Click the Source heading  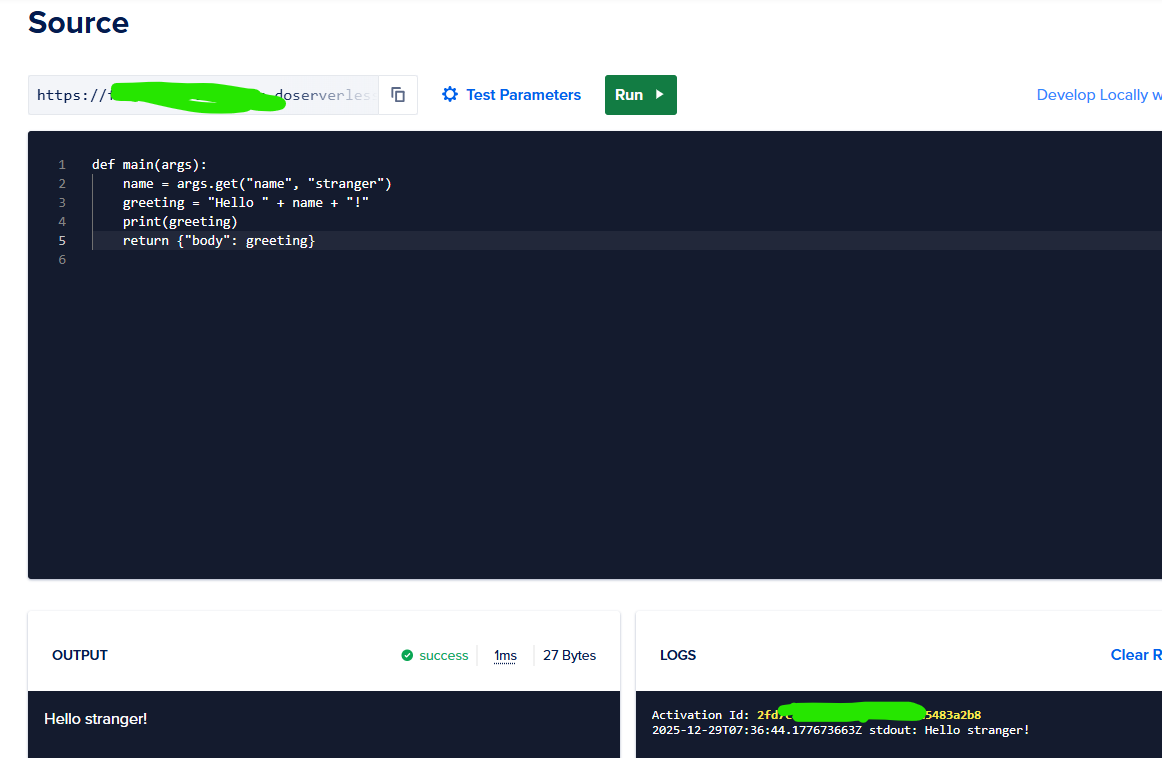[79, 23]
